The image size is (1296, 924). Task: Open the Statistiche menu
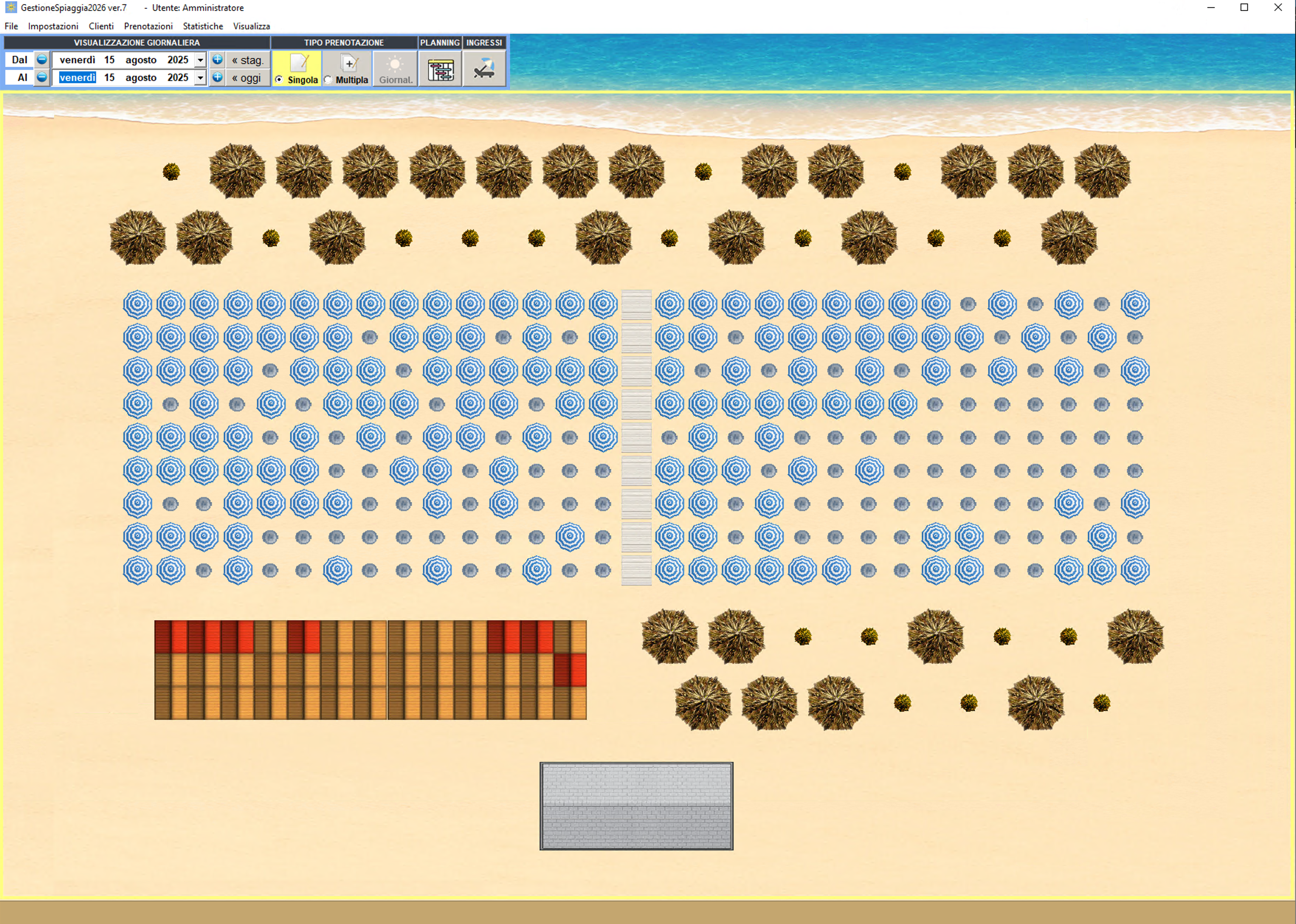(x=203, y=26)
